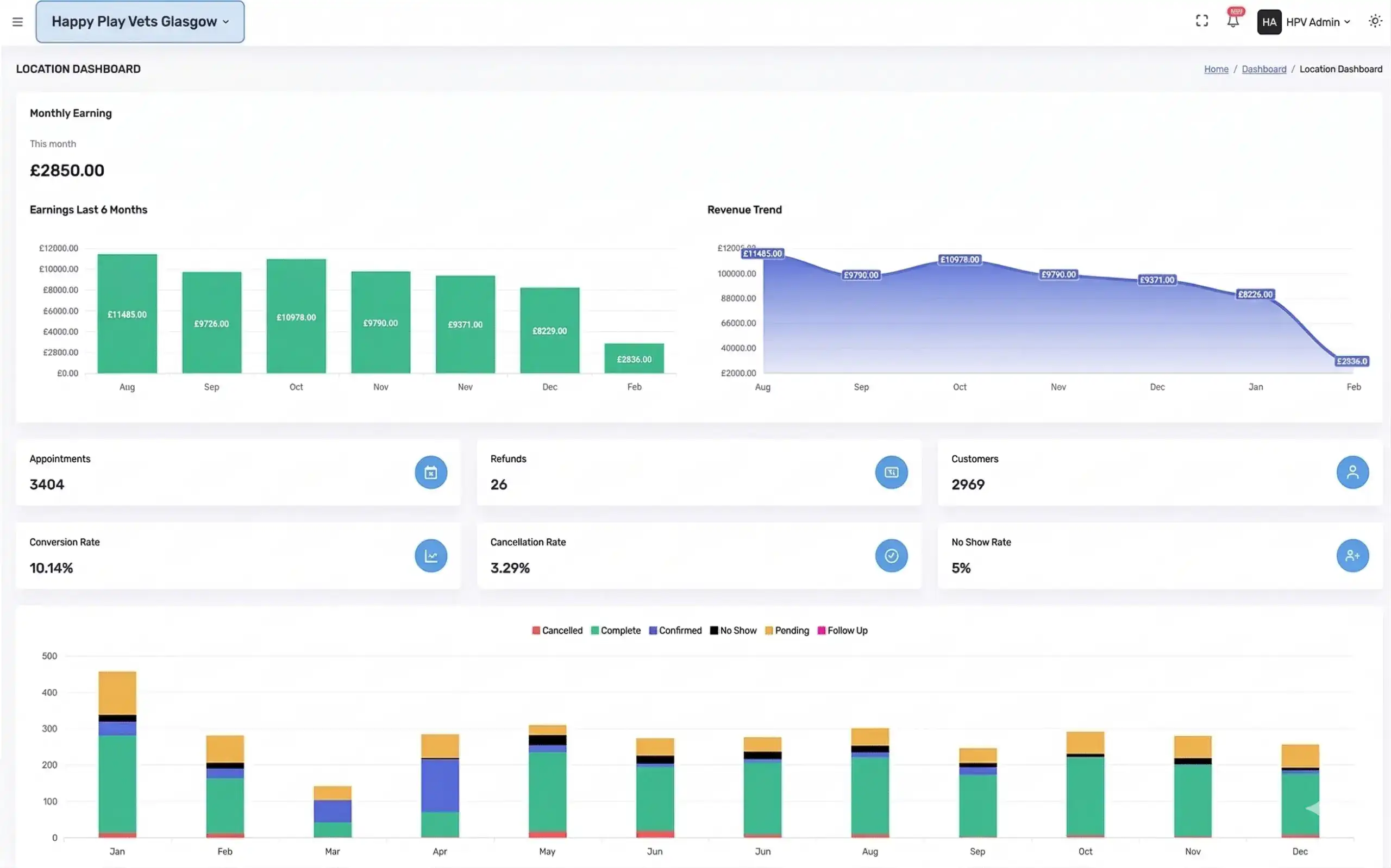
Task: Click the Home link
Action: coord(1215,69)
